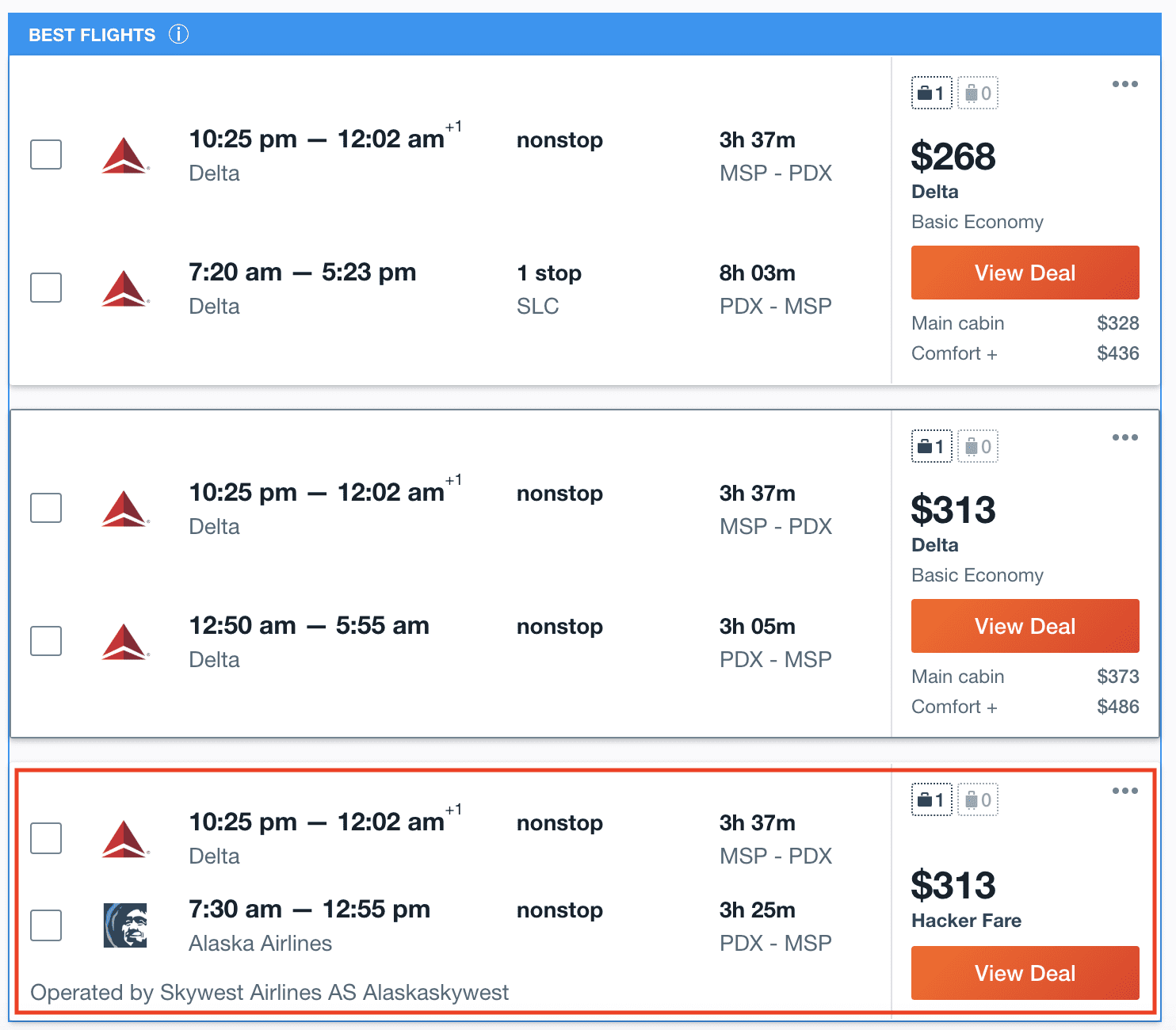Open the info icon next to BEST FLIGHTS
Image resolution: width=1176 pixels, height=1030 pixels.
[x=179, y=35]
